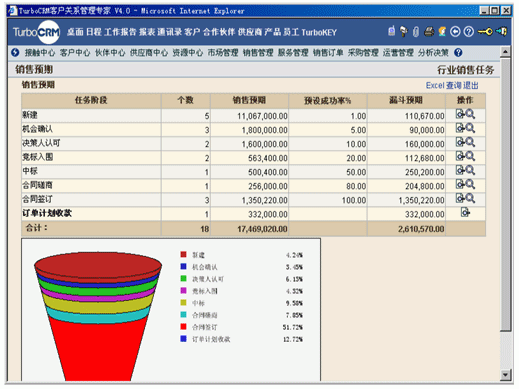Screen dimensions: 519x389
Task: Click the key icon in header toolbar
Action: point(485,32)
